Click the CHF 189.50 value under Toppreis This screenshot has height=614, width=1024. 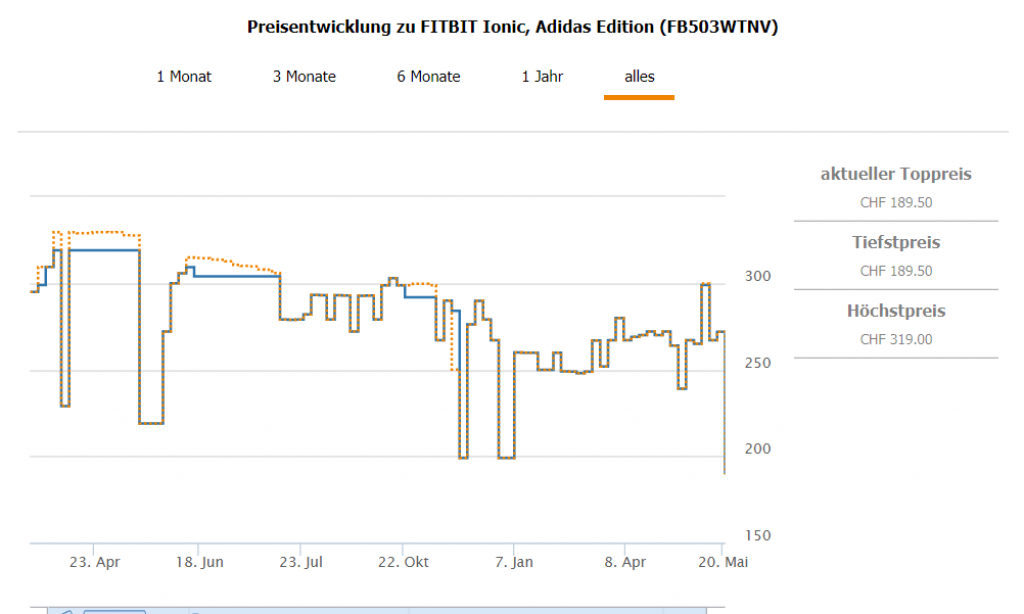(x=896, y=202)
